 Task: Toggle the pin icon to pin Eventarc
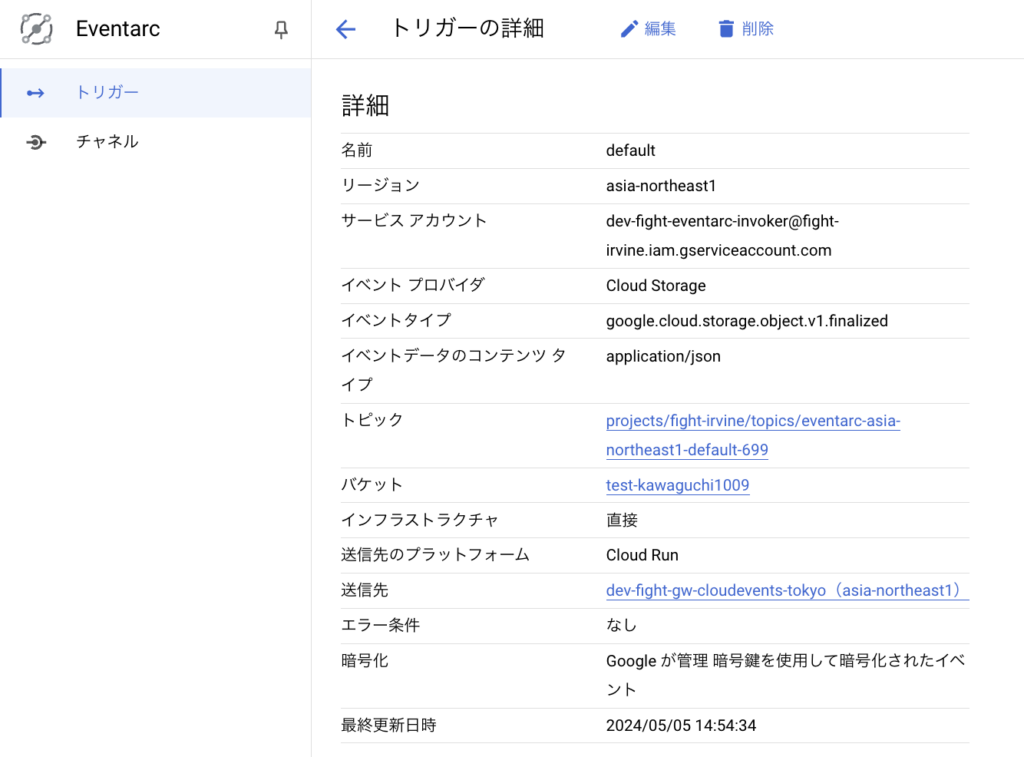coord(282,29)
